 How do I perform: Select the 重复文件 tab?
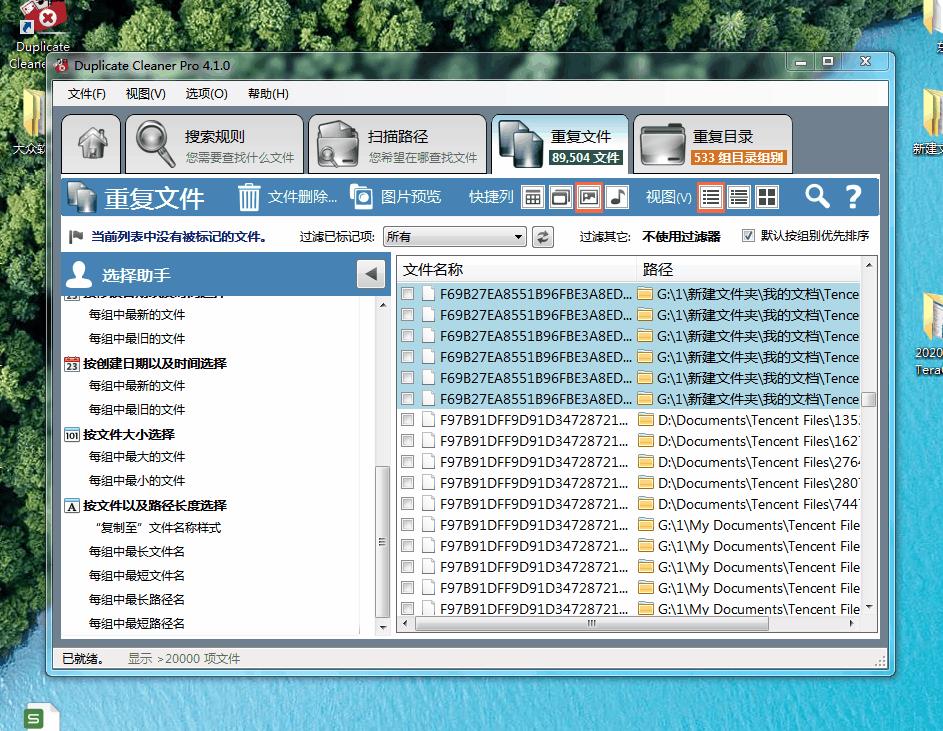coord(560,144)
